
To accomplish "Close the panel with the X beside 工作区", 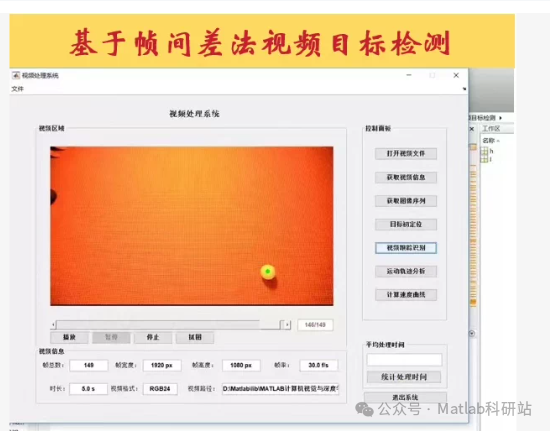I will coord(472,129).
